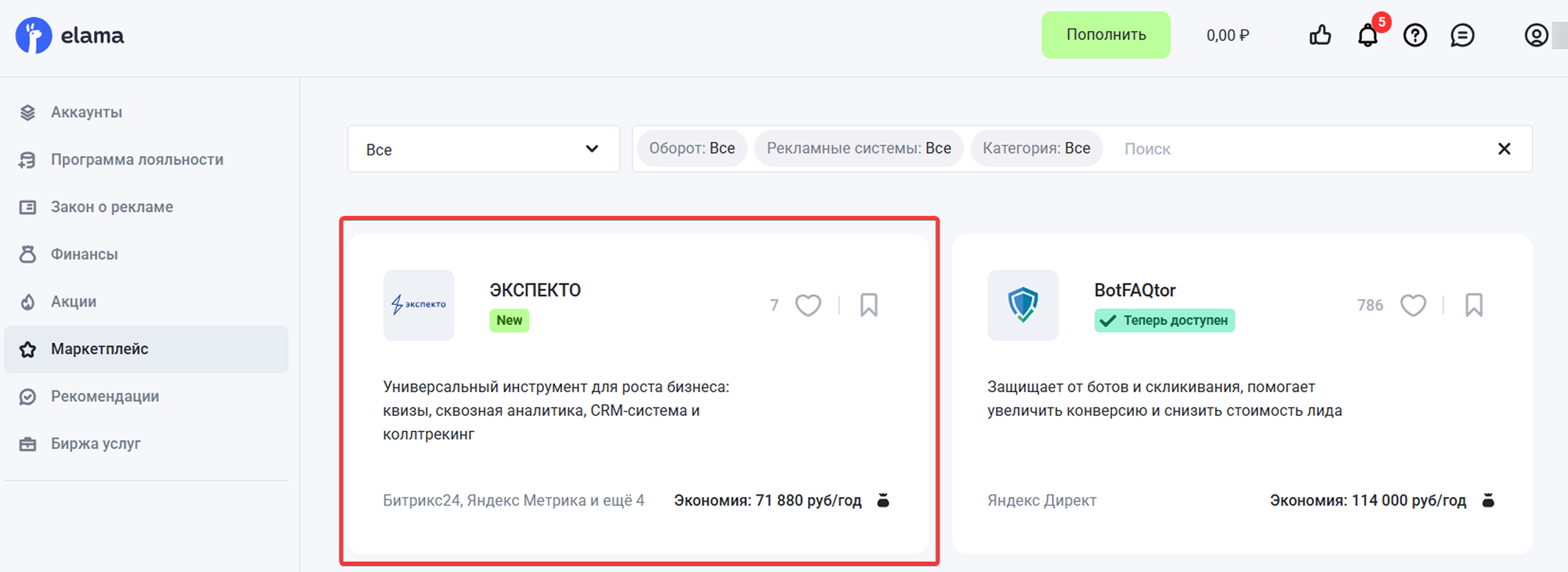Like ЭКСПЕКТО with the heart icon

pos(808,305)
